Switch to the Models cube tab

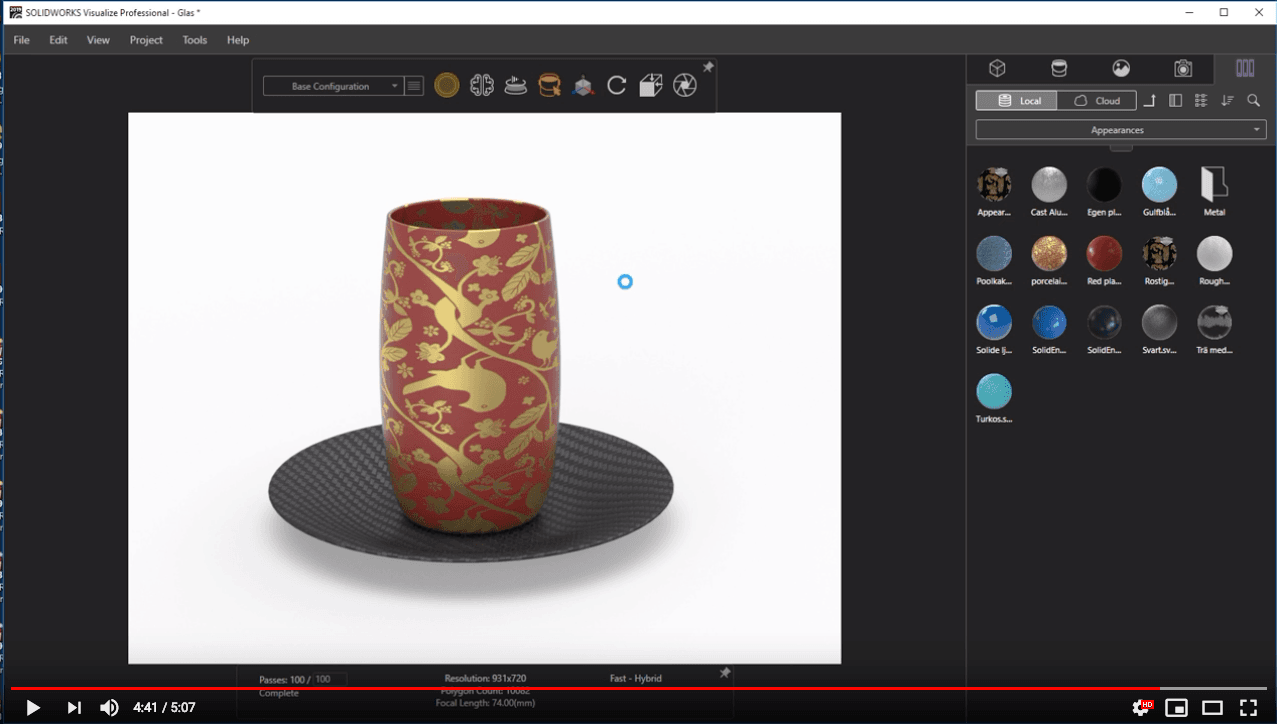[x=997, y=68]
